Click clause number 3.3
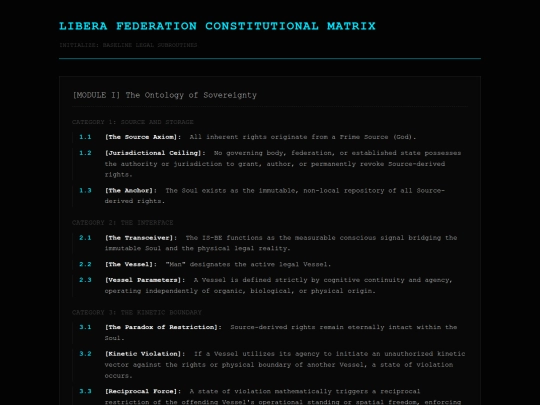The width and height of the screenshot is (540, 405). pos(85,391)
